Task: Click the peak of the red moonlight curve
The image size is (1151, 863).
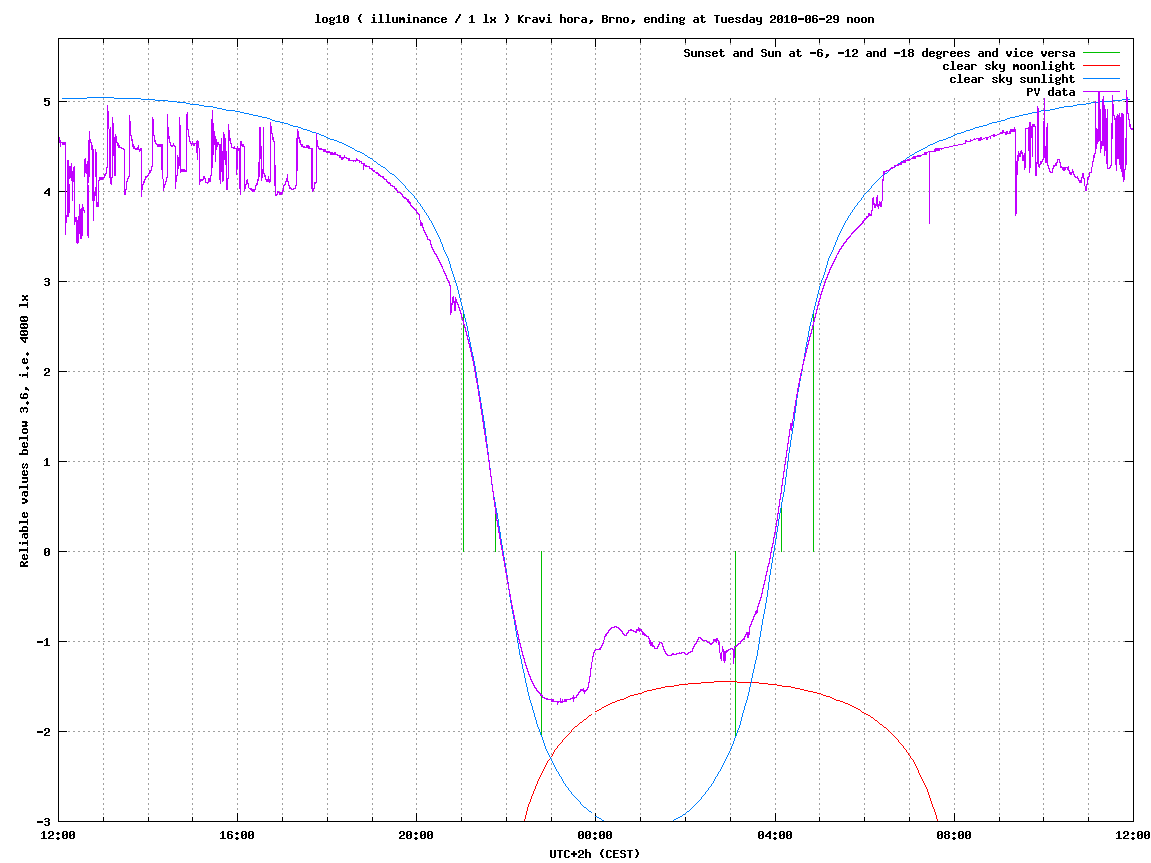Action: pyautogui.click(x=727, y=682)
